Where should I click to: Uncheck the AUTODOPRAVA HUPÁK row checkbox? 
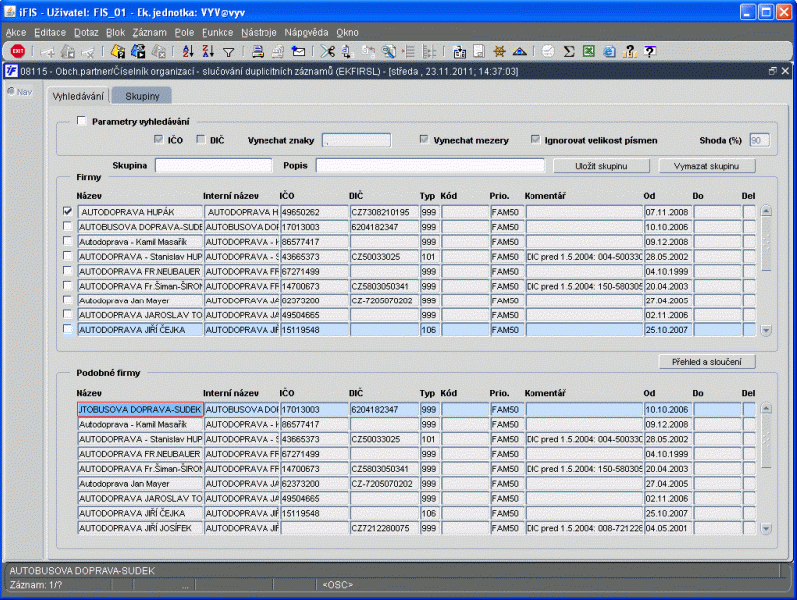(68, 211)
